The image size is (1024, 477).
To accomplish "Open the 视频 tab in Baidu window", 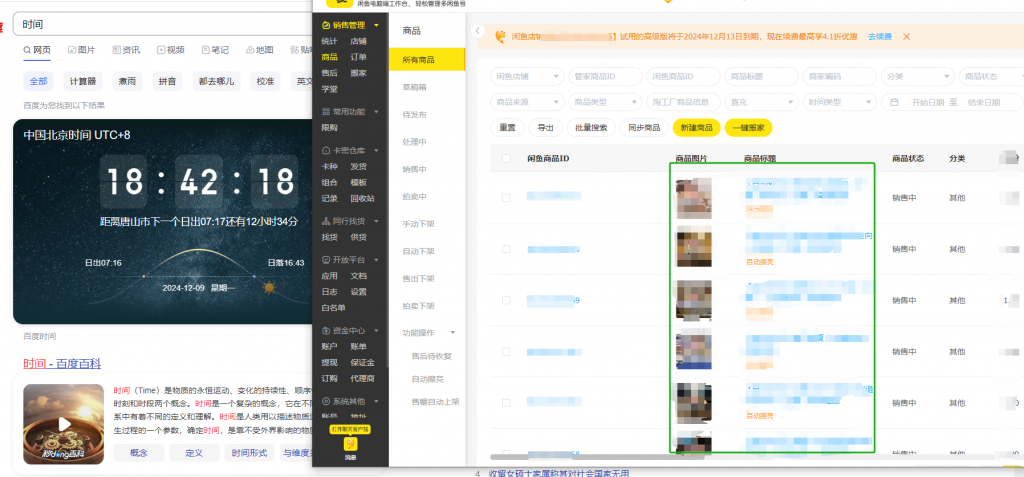I will 170,50.
